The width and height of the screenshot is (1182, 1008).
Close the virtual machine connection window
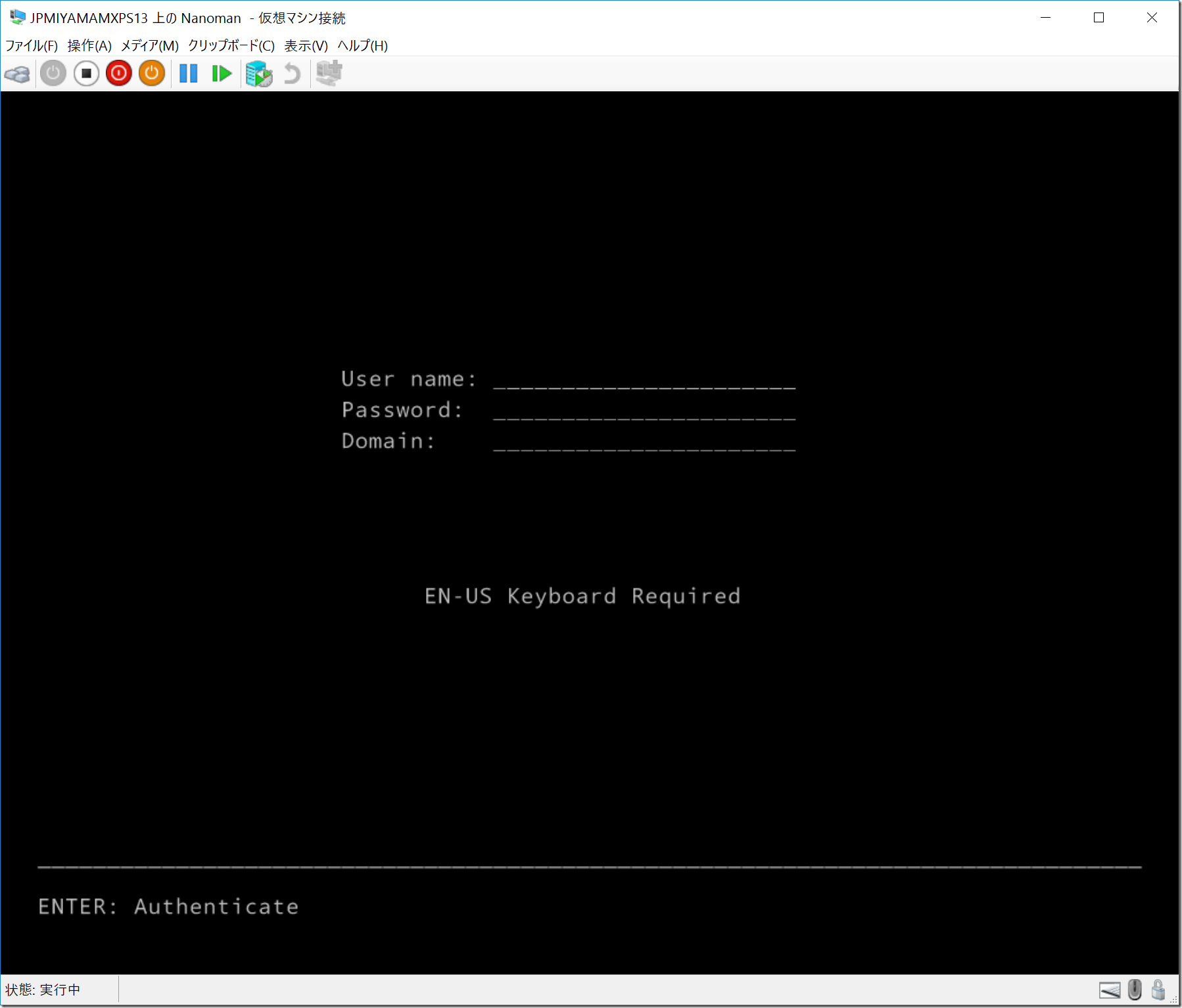[1152, 18]
